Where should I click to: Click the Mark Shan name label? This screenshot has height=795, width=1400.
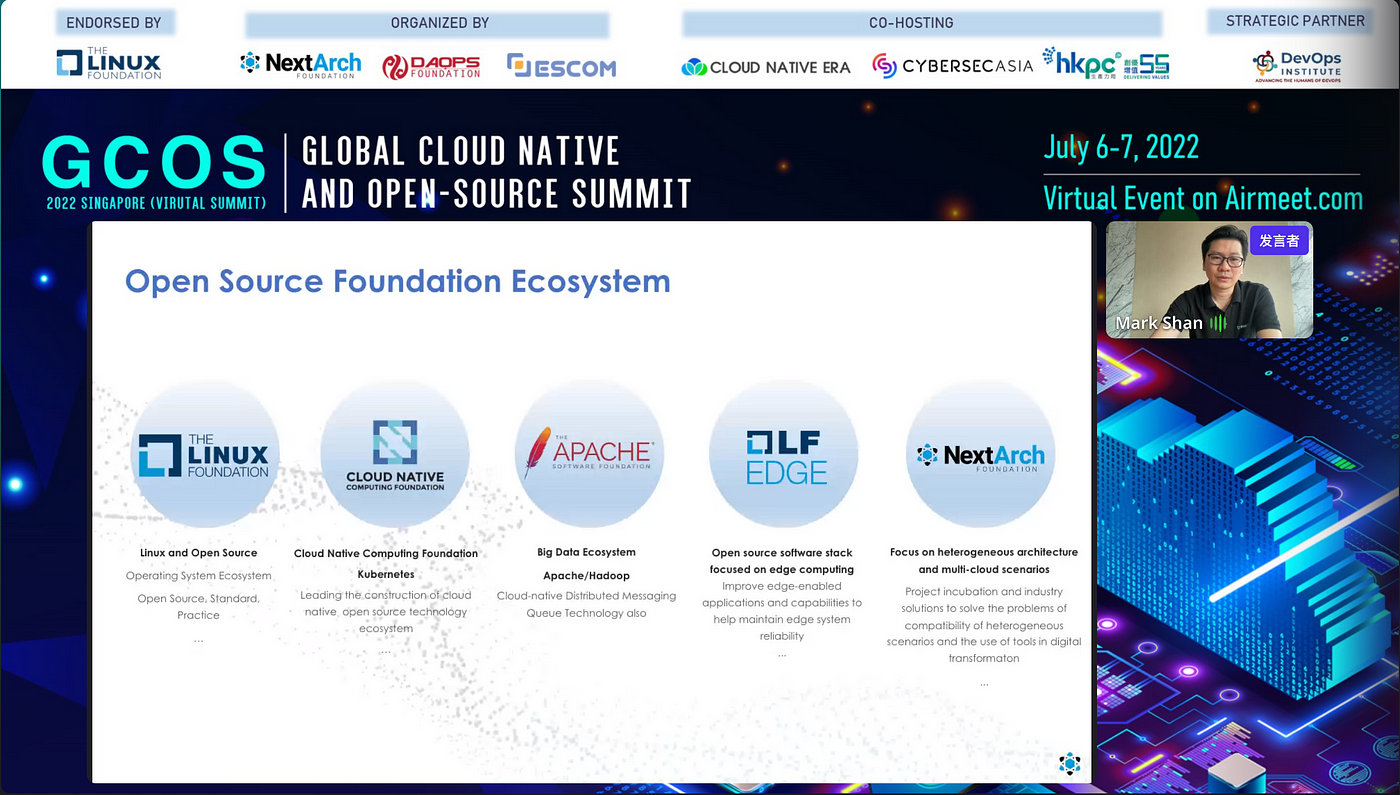[x=1159, y=323]
